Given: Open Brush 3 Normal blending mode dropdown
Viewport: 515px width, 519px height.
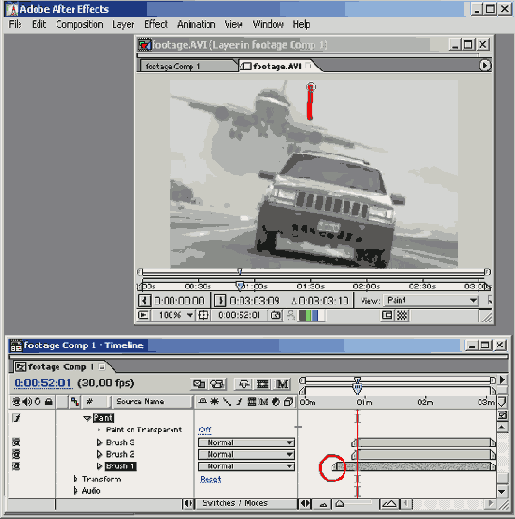Looking at the screenshot, I should point(246,442).
